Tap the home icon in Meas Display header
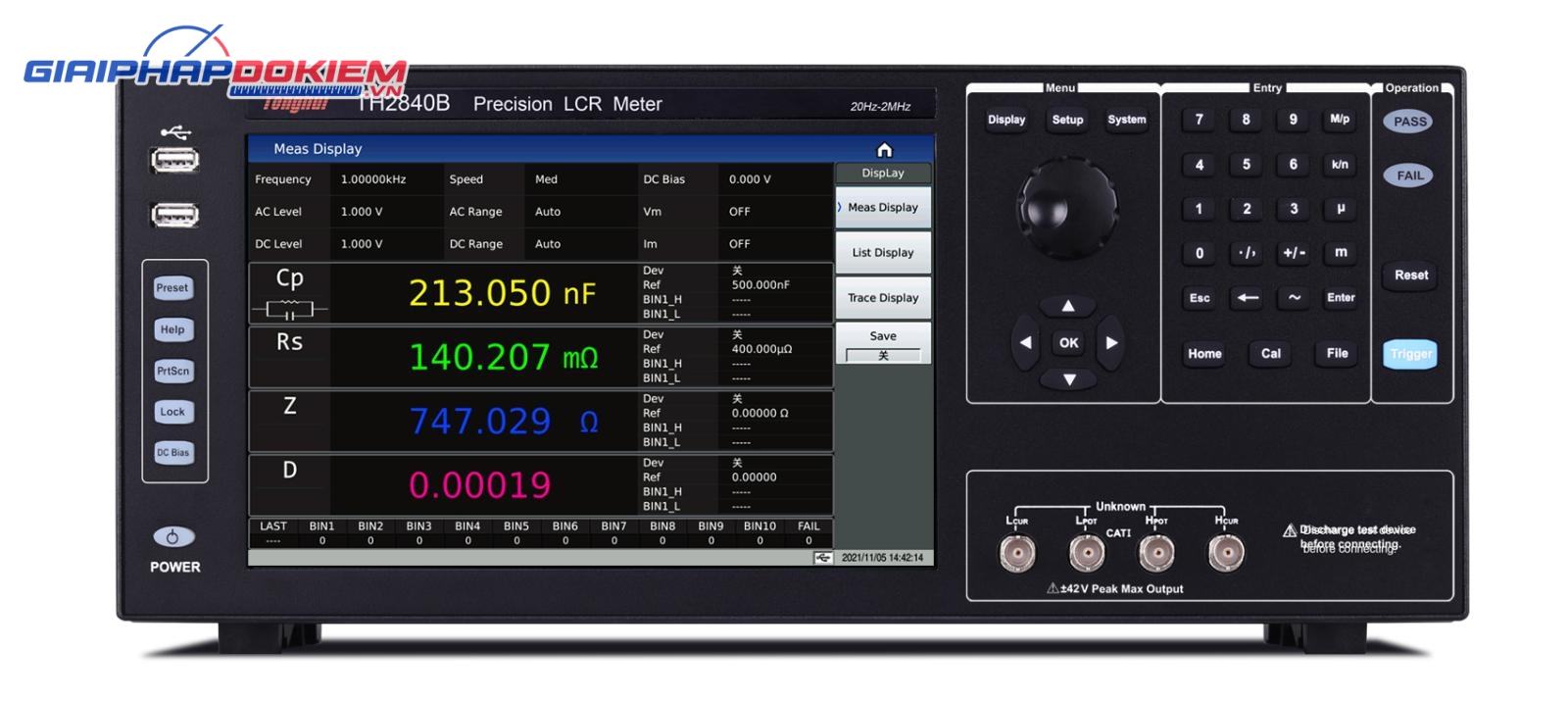The image size is (1568, 701). coord(884,150)
